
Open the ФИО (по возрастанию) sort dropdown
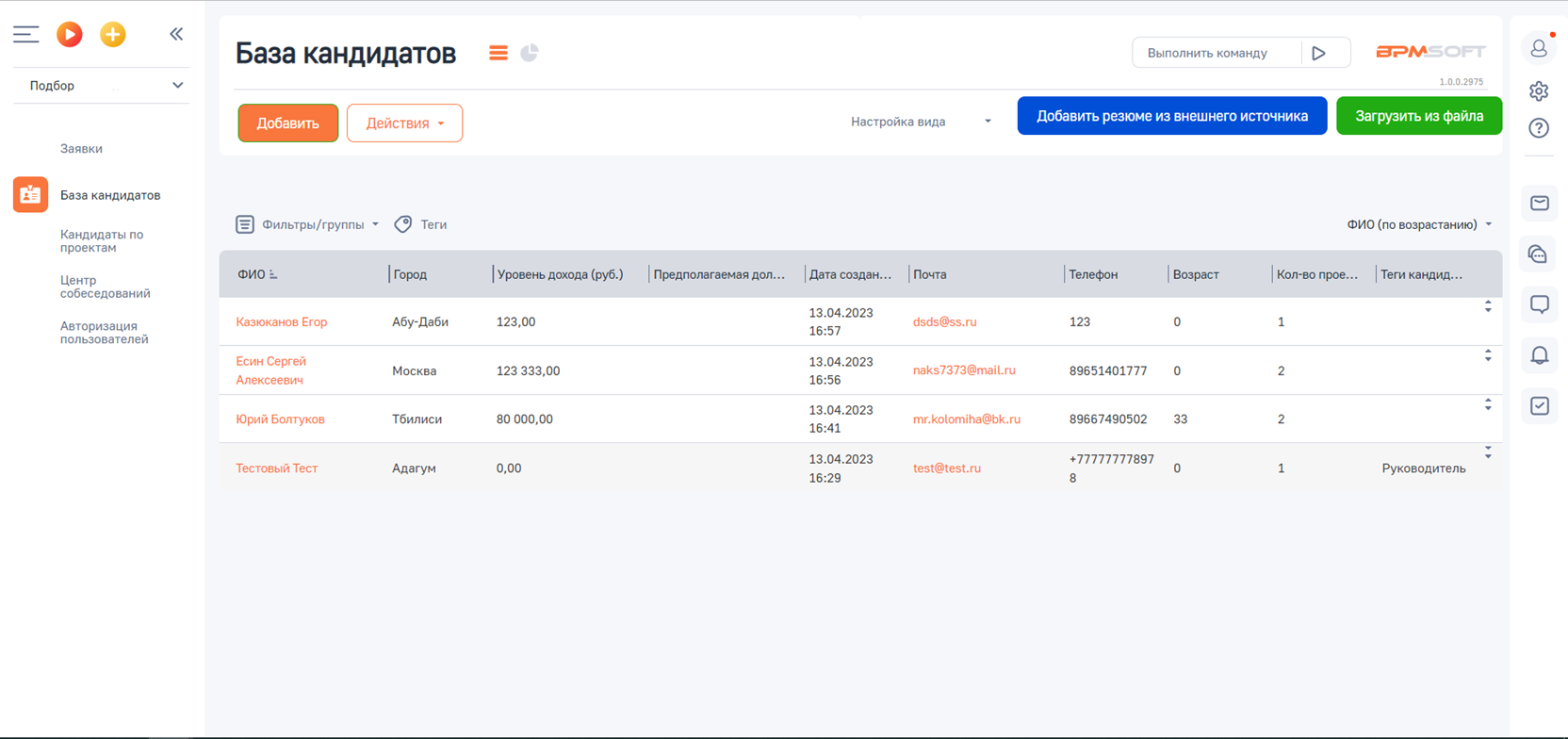pos(1419,224)
